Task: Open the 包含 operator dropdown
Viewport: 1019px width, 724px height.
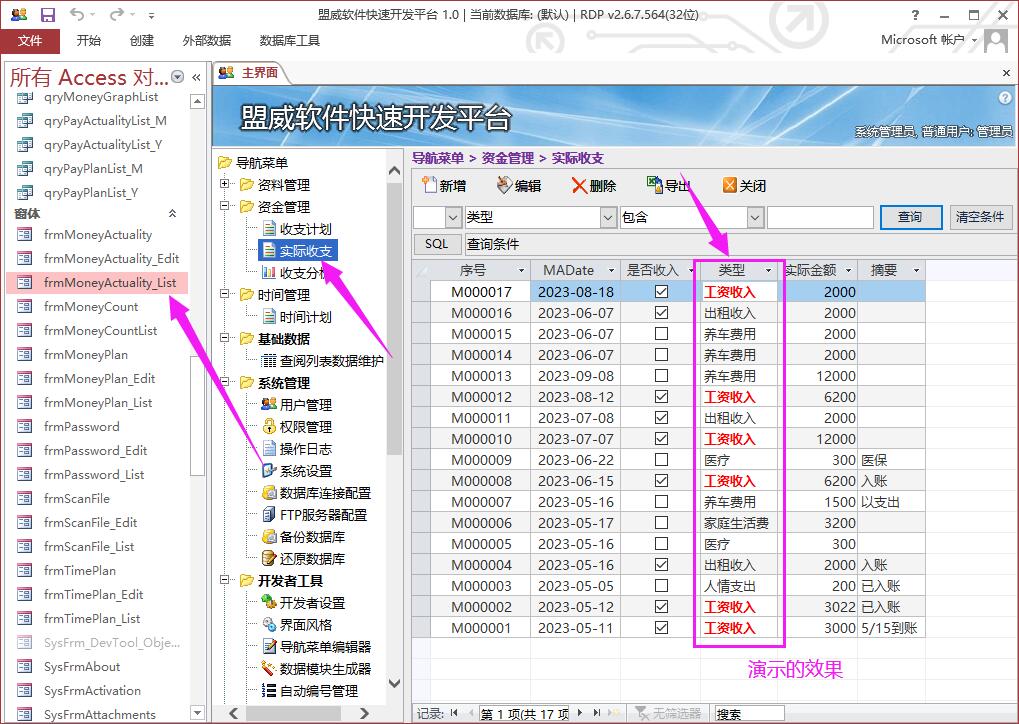Action: (x=755, y=218)
